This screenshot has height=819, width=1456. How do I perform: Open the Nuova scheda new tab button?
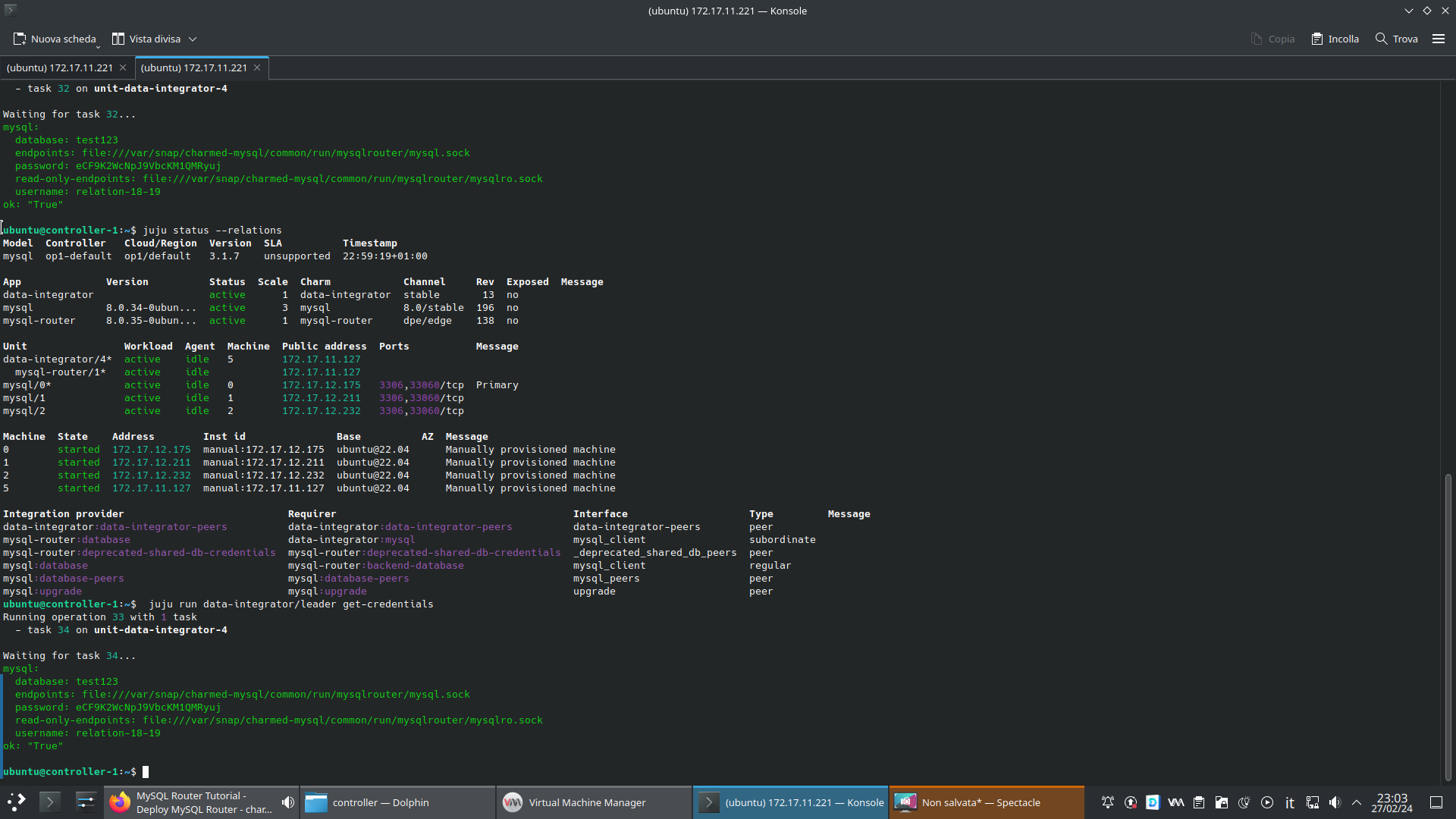click(55, 39)
